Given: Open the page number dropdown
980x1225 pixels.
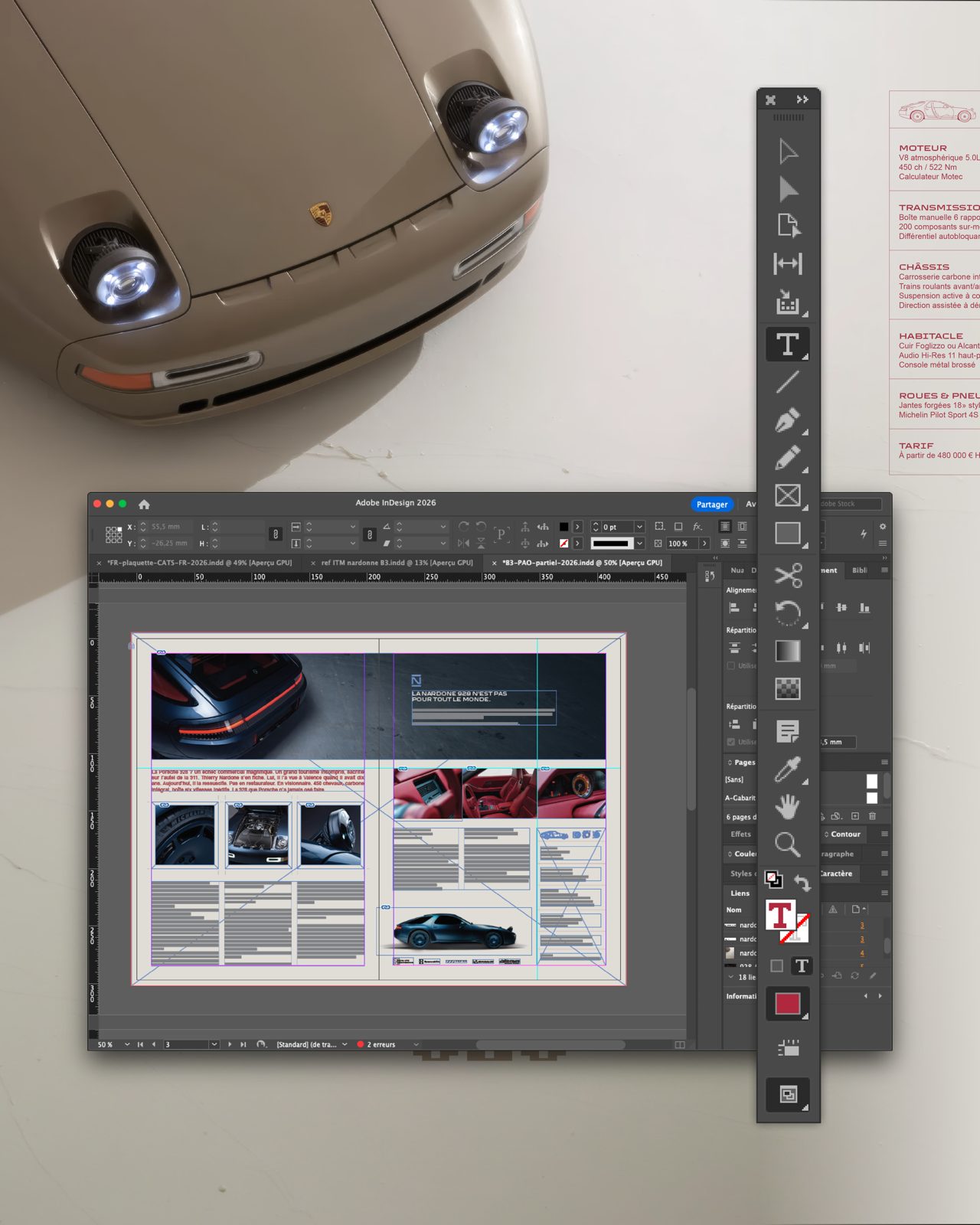Looking at the screenshot, I should coord(214,1044).
